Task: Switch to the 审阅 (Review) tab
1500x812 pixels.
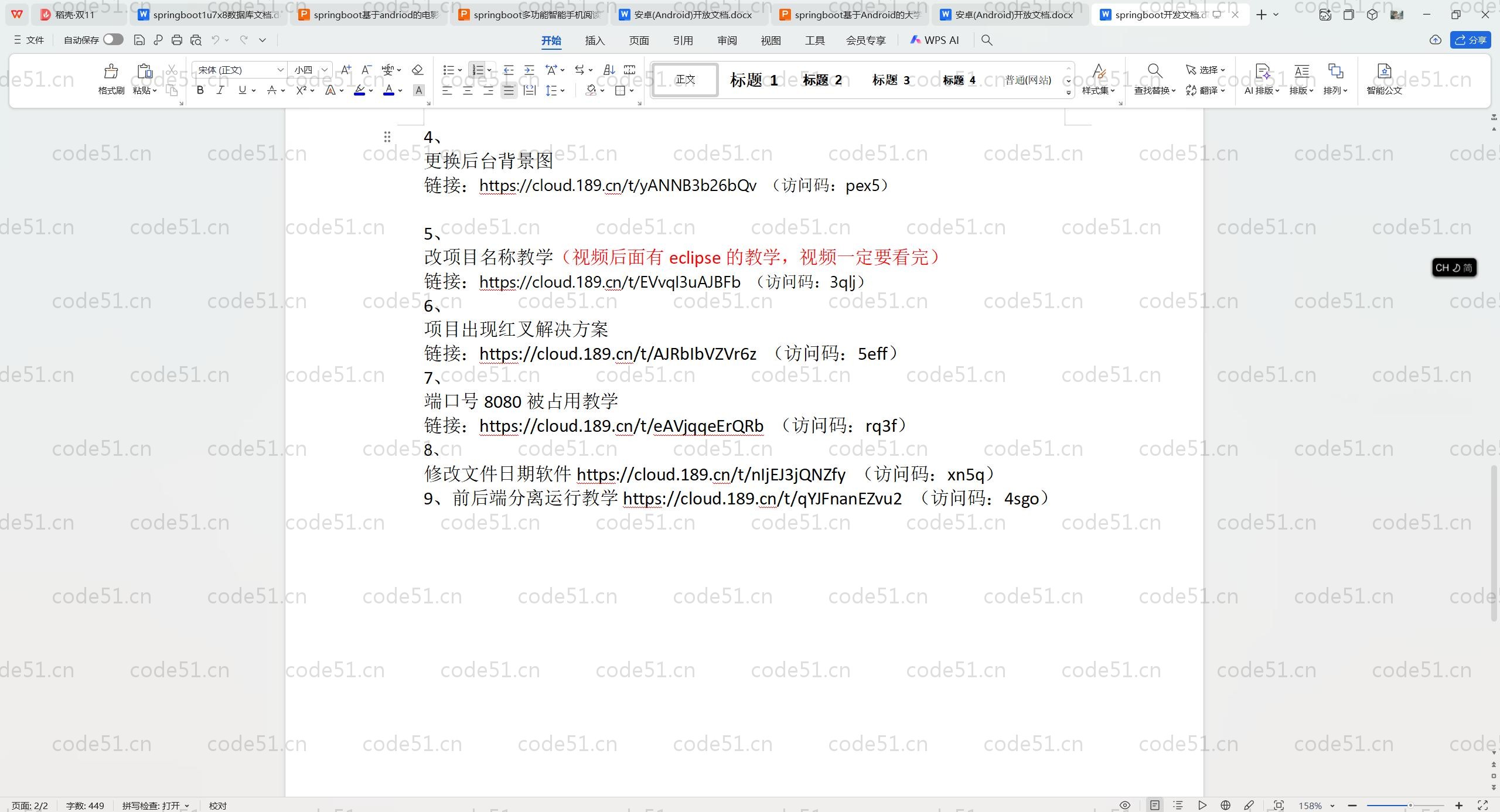Action: coord(727,40)
